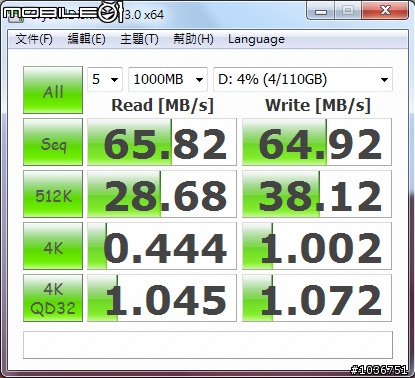Open the 文件(F) menu
The height and width of the screenshot is (378, 415).
coord(34,39)
